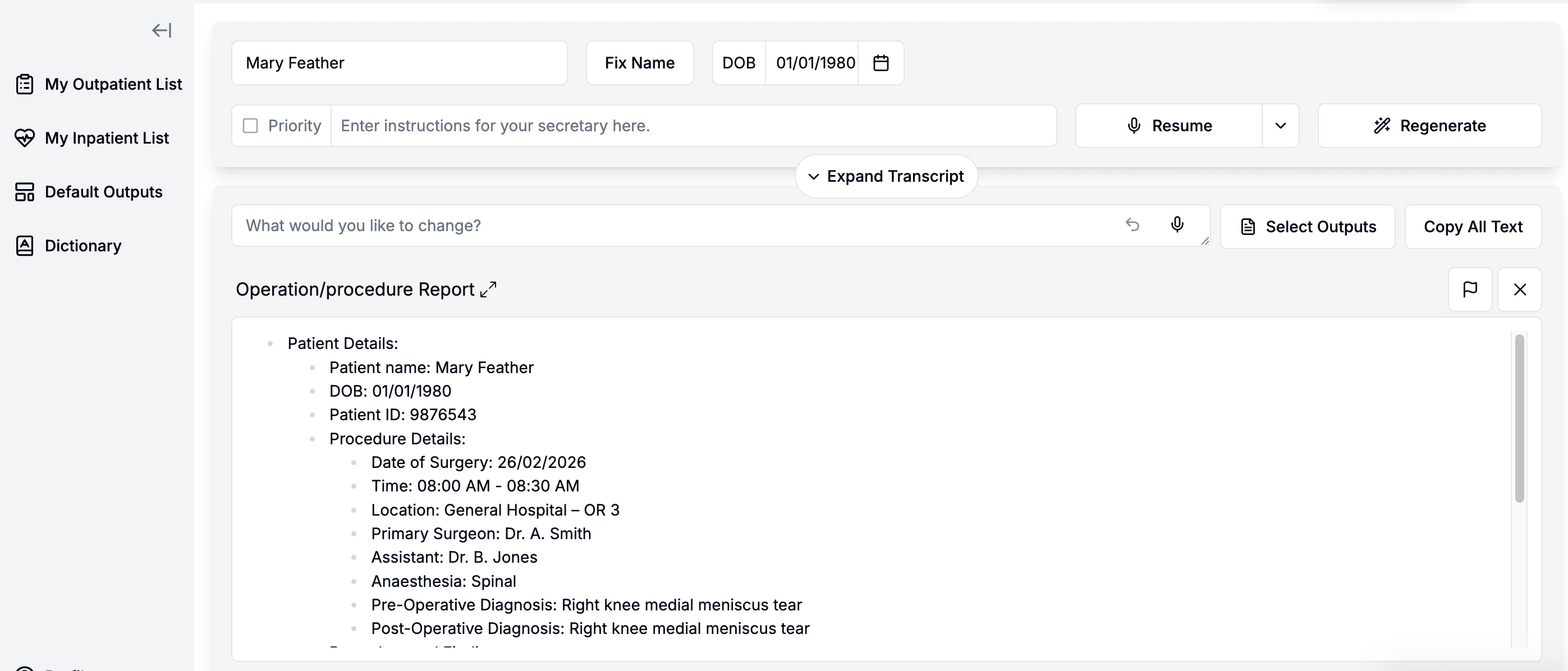
Task: Dictate change using the microphone icon
Action: click(x=1177, y=225)
